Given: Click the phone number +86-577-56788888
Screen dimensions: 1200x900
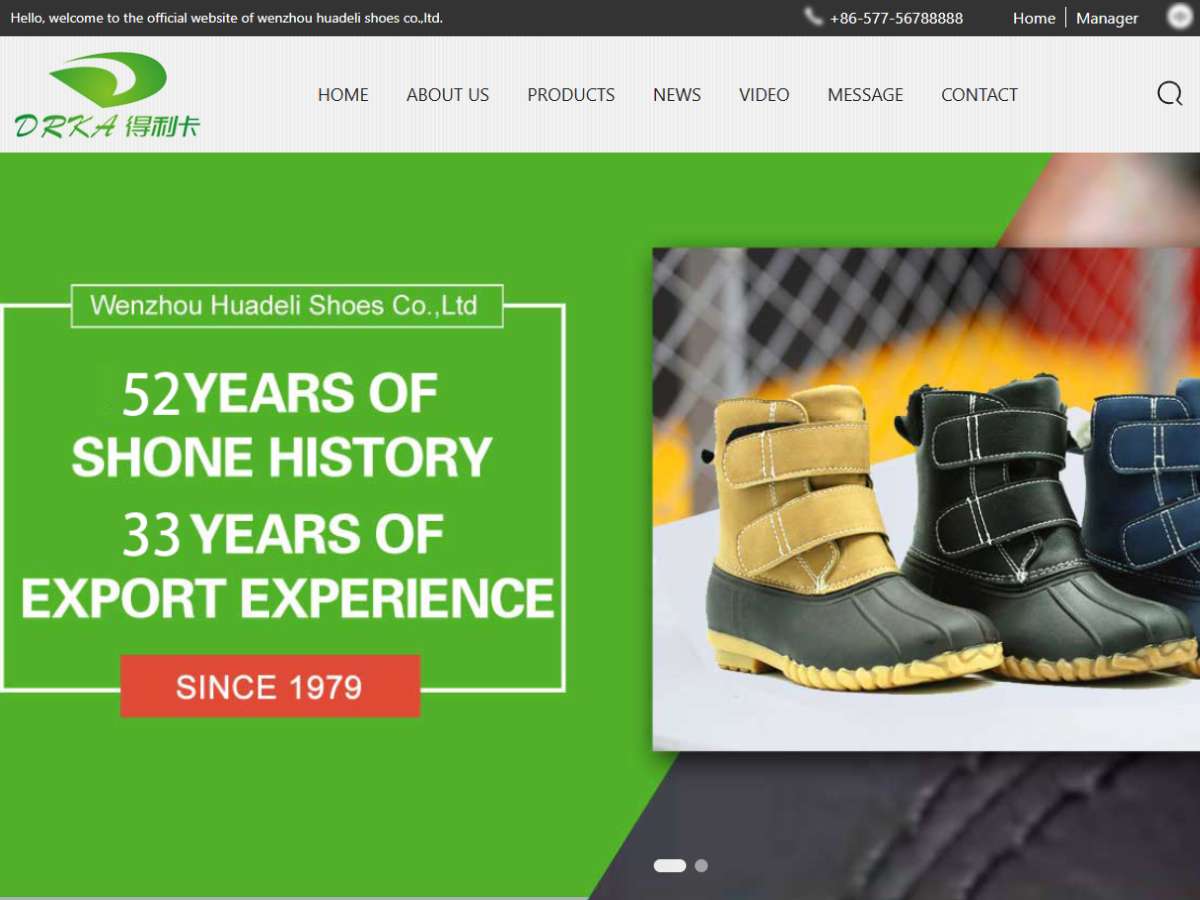Looking at the screenshot, I should pyautogui.click(x=896, y=18).
